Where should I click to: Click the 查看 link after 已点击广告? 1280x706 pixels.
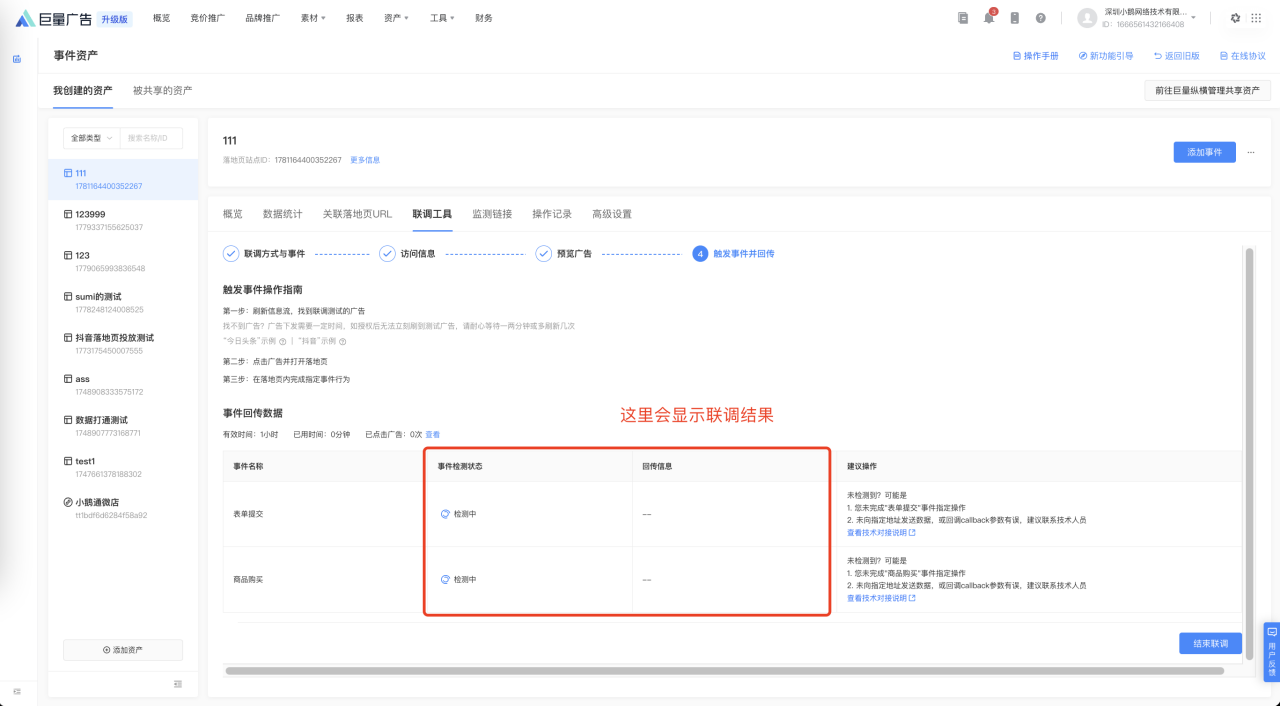click(x=433, y=434)
